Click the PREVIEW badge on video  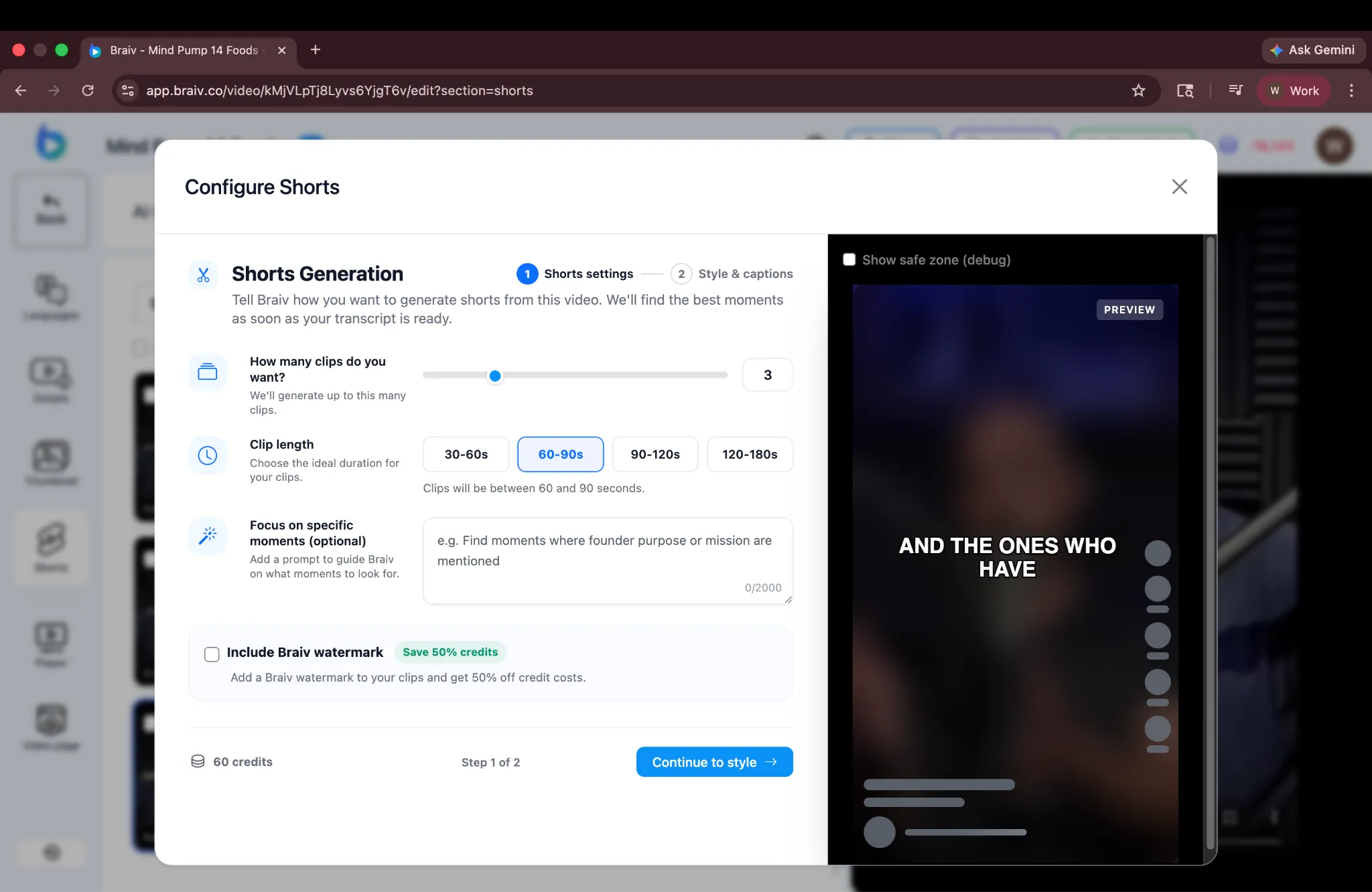click(x=1129, y=310)
